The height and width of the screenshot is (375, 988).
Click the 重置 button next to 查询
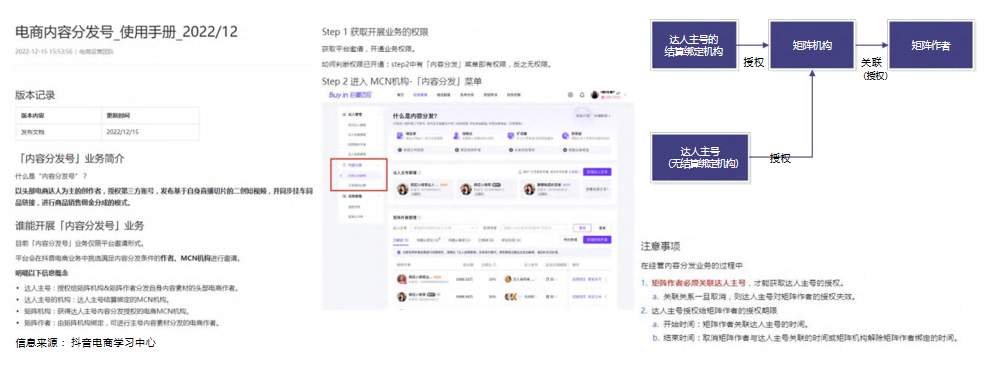(x=602, y=228)
